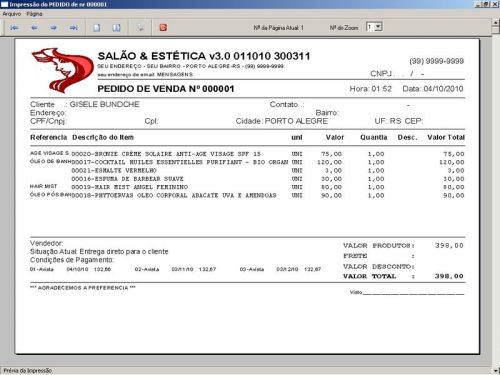This screenshot has height=375, width=500.
Task: Print the order document
Action: tap(140, 28)
